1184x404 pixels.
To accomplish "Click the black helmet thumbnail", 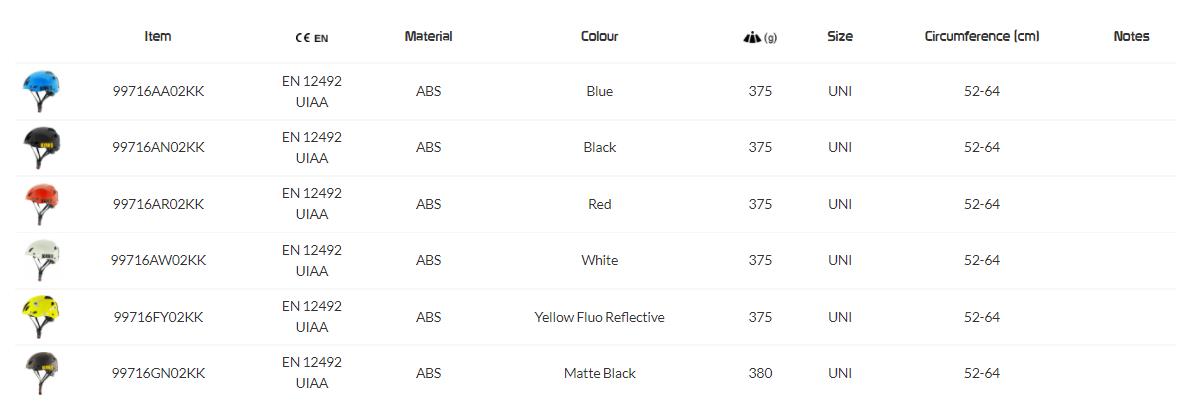I will coord(41,148).
